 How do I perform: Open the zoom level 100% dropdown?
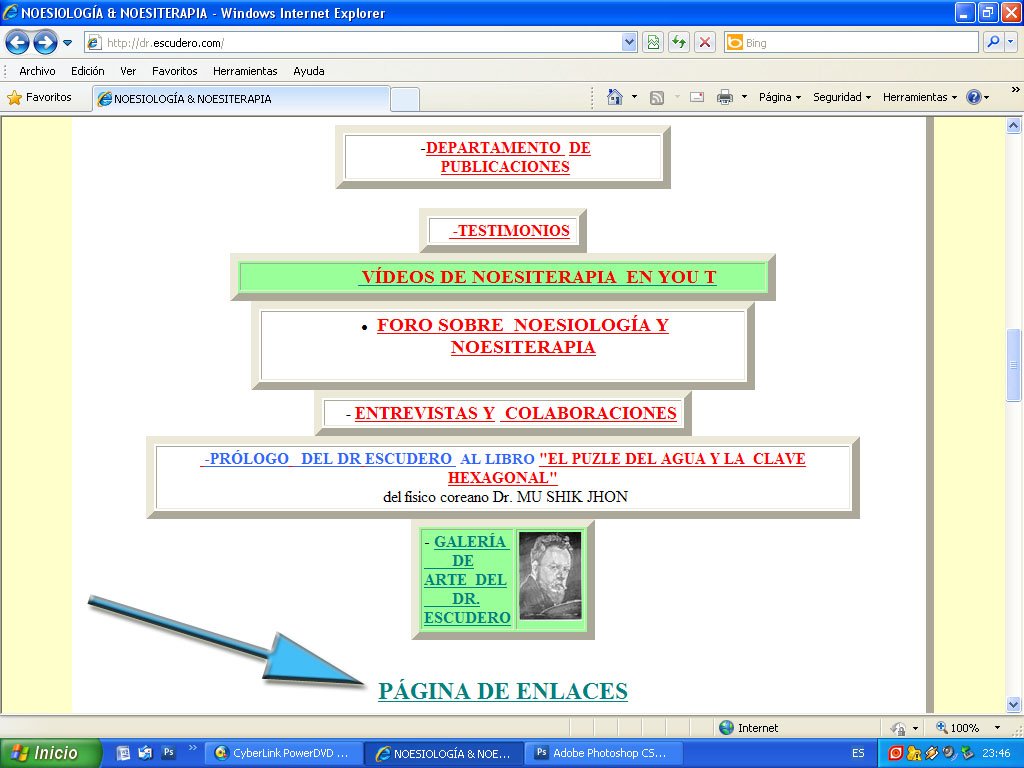point(997,728)
